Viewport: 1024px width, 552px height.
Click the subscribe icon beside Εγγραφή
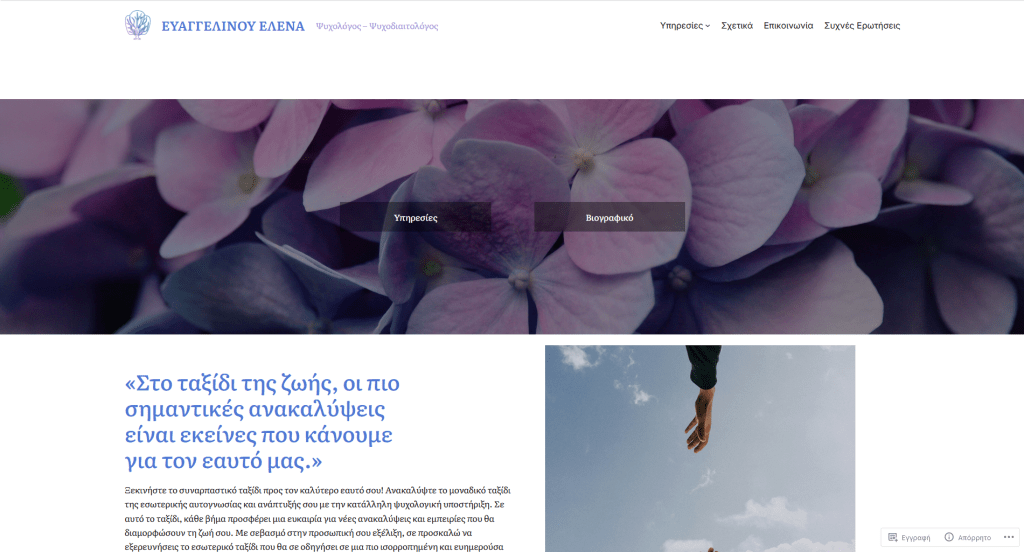(893, 537)
